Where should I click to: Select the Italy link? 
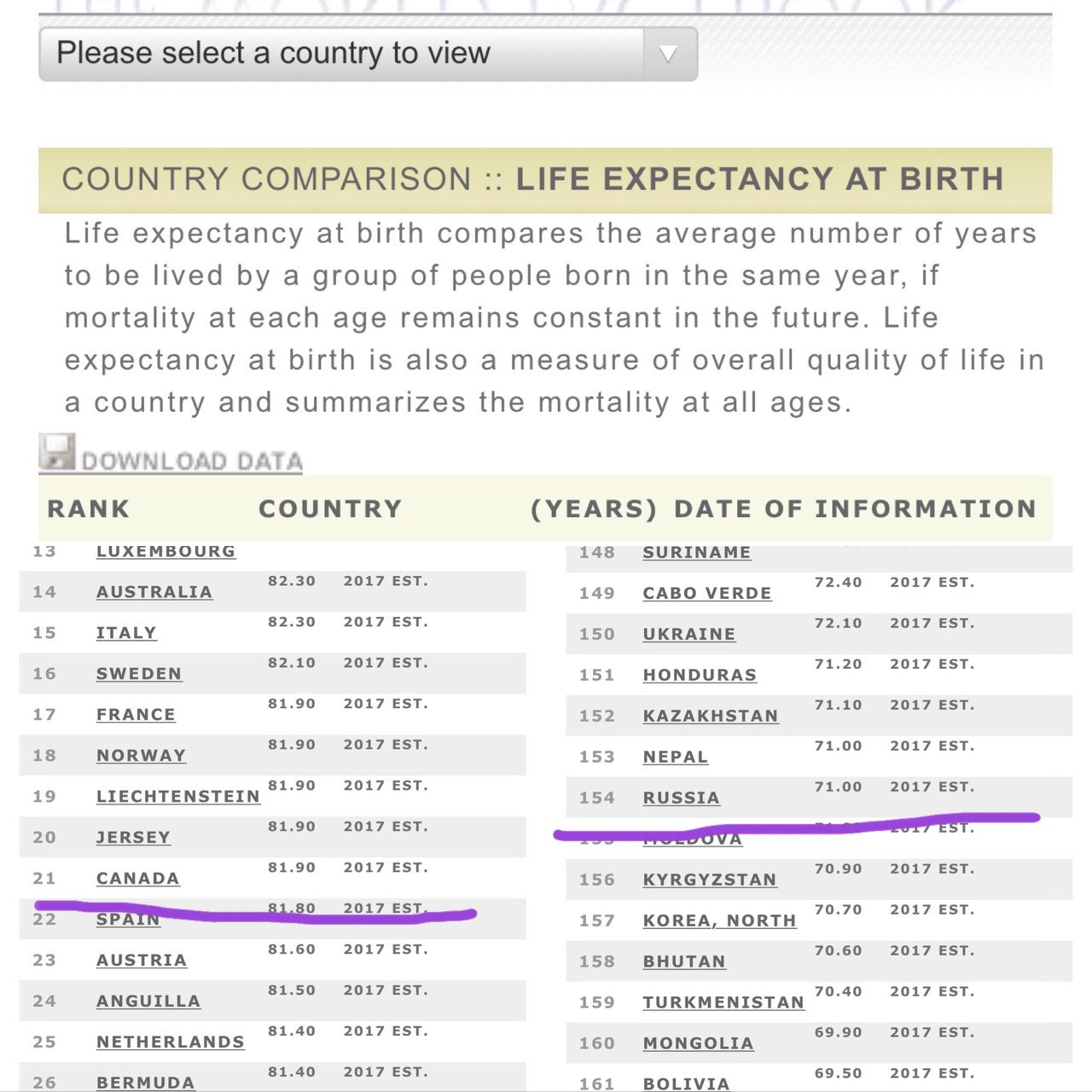tap(126, 633)
